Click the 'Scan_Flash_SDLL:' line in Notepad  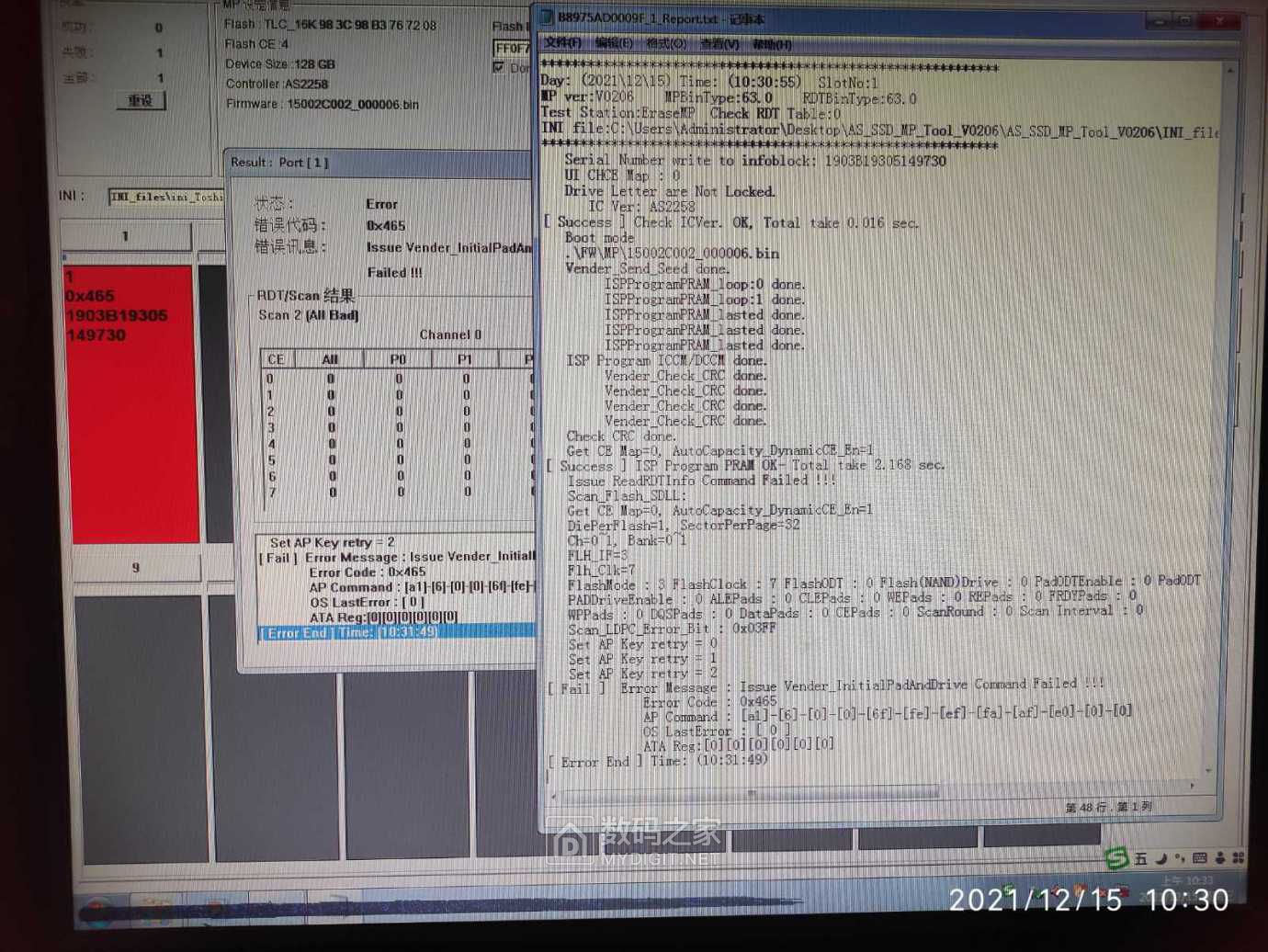tap(627, 495)
